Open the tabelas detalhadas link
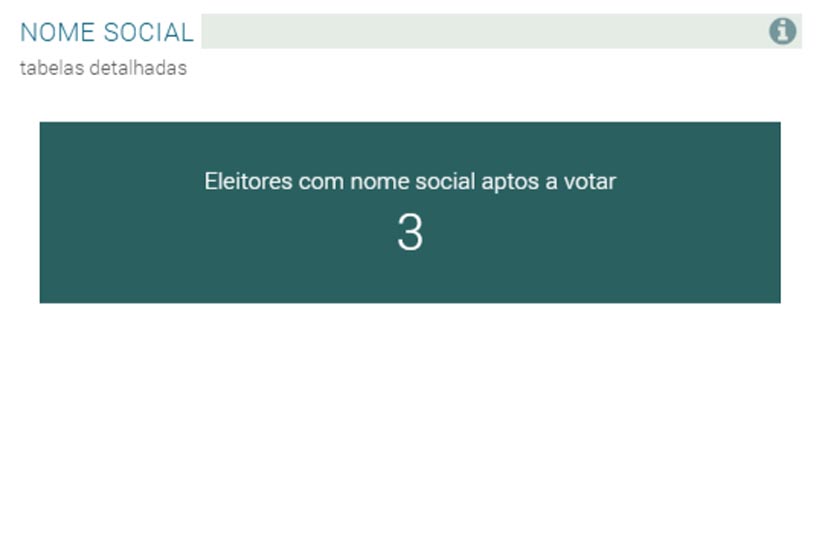Viewport: 822px width, 549px height. tap(103, 69)
